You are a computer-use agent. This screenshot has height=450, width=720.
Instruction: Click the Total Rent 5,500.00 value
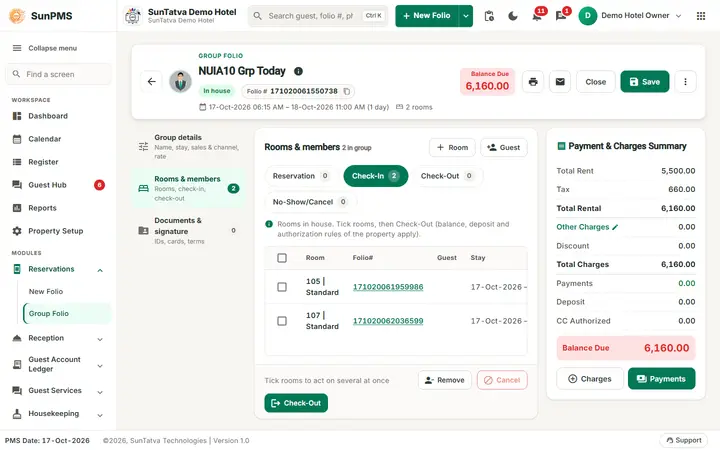(678, 171)
